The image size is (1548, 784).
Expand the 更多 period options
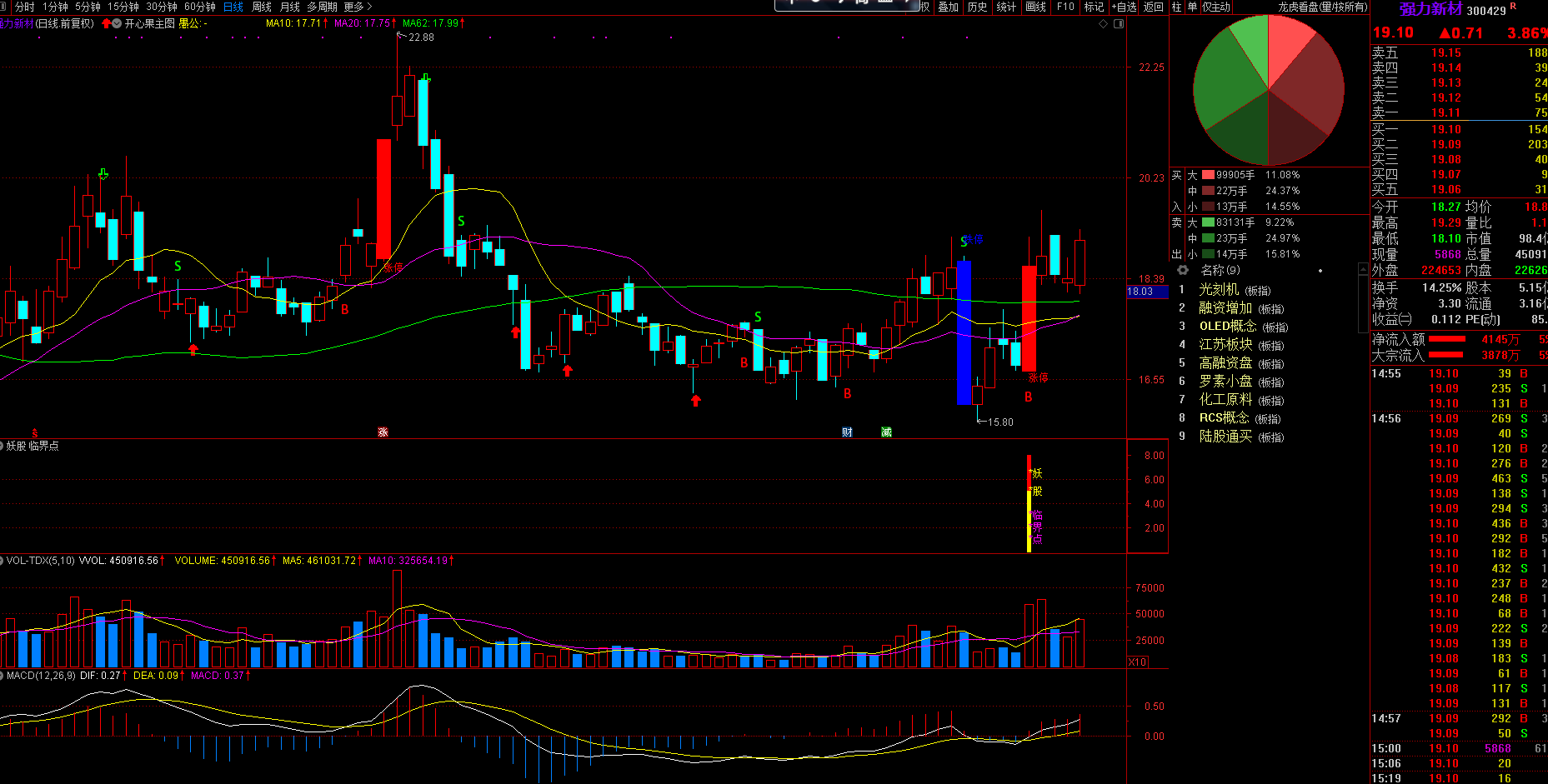(x=358, y=7)
